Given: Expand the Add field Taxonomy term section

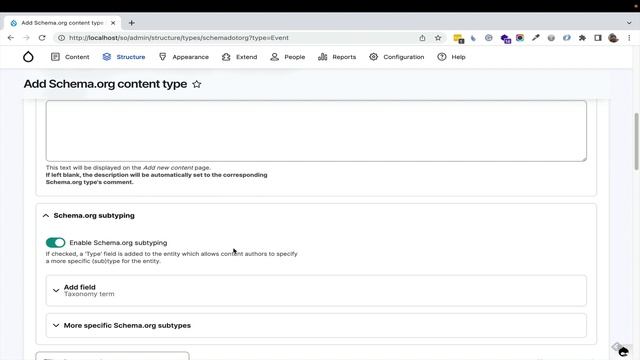Looking at the screenshot, I should [316, 290].
